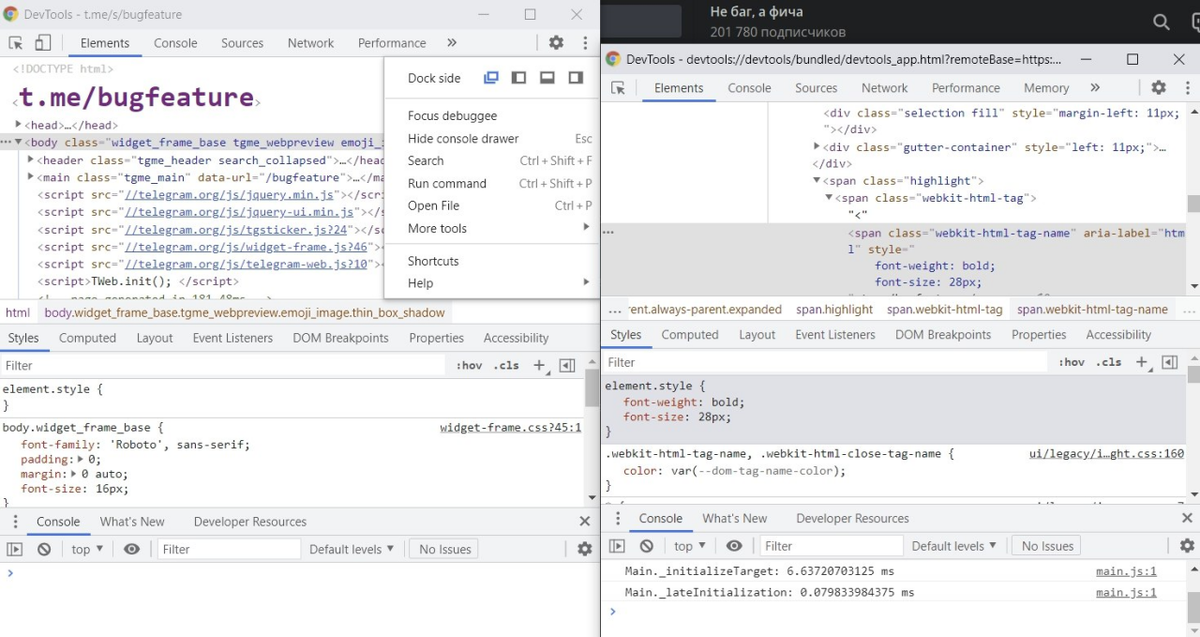The image size is (1200, 637).
Task: Toggle :hov element state in left Styles
Action: click(x=469, y=366)
